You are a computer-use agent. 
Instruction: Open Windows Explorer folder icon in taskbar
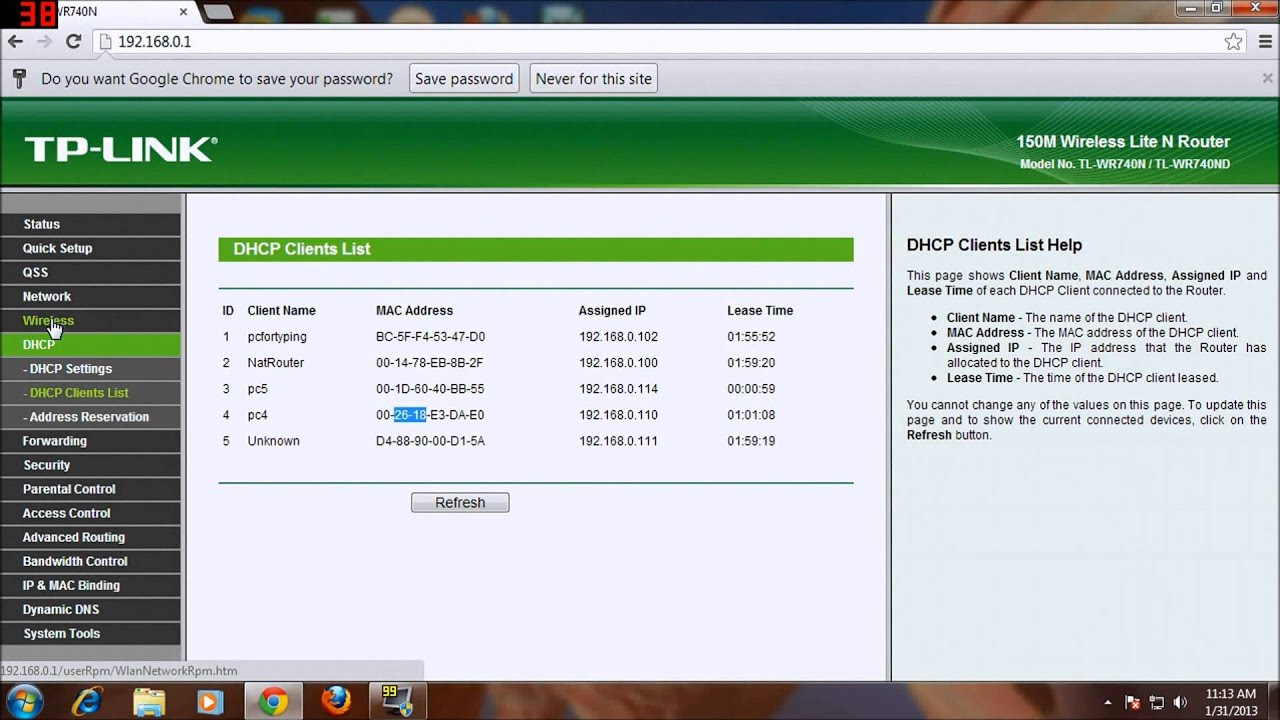pos(149,702)
